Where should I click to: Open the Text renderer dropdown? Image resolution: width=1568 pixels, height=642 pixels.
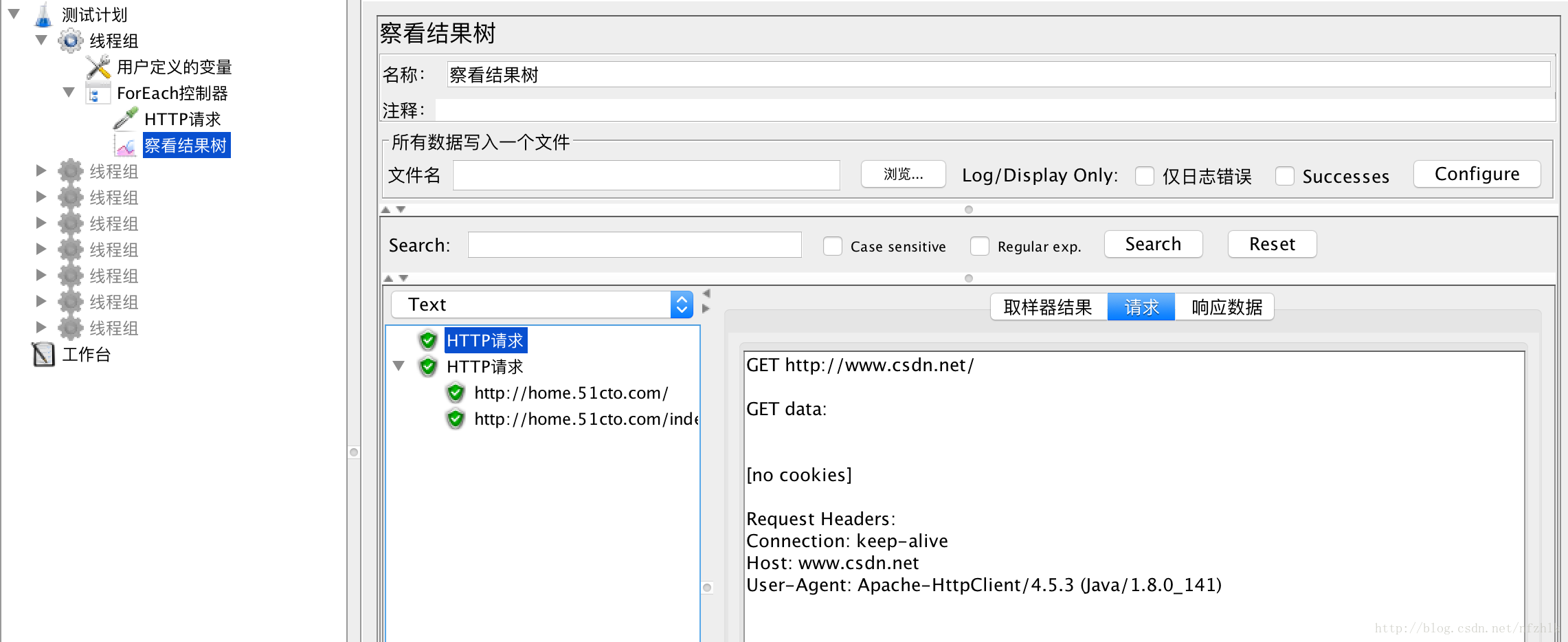tap(541, 305)
